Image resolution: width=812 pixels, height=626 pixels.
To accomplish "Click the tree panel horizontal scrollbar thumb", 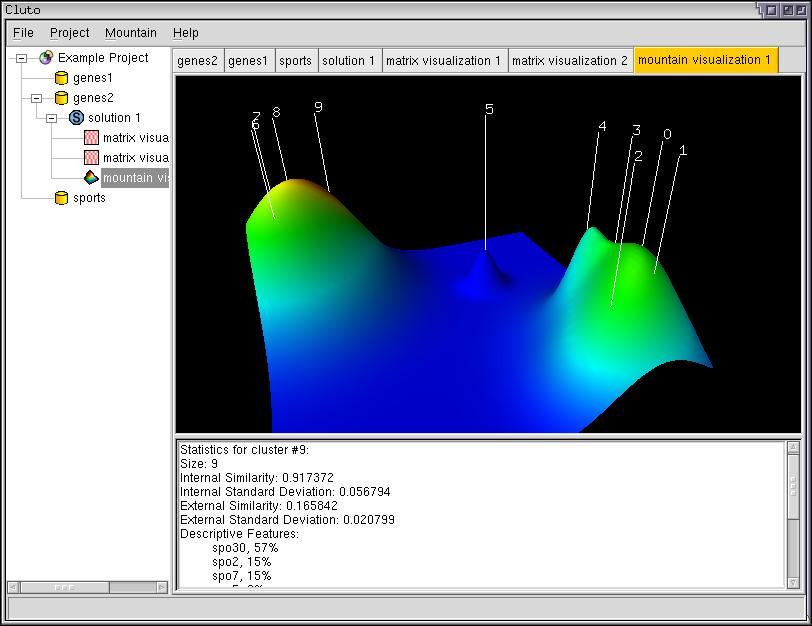I will 64,587.
